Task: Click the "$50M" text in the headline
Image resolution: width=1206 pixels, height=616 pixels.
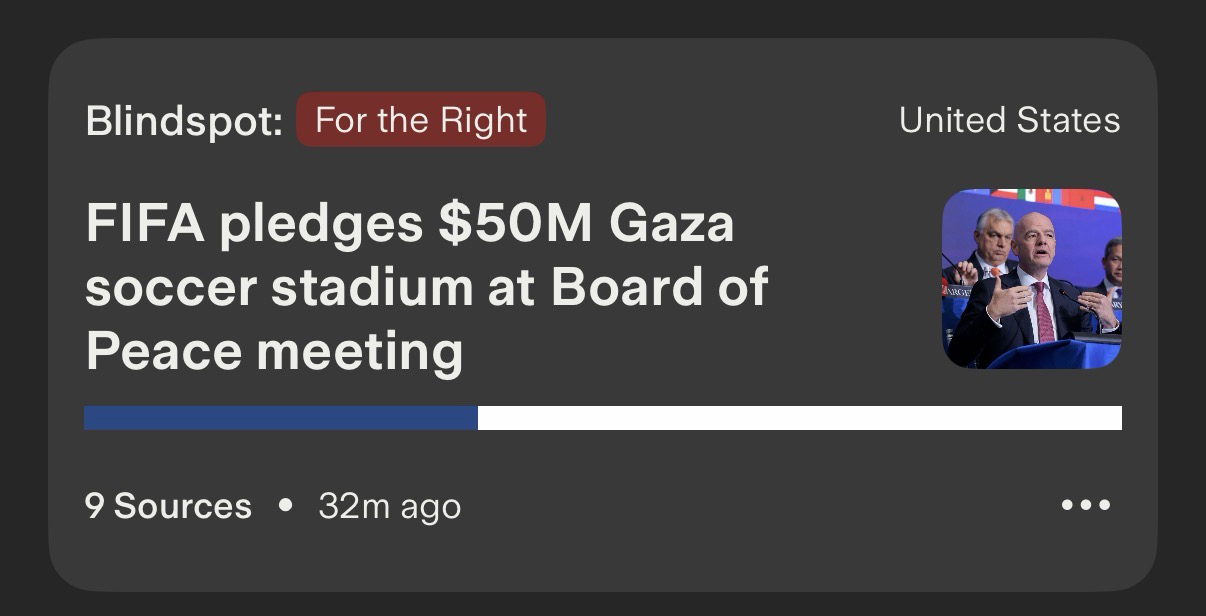Action: pos(515,223)
